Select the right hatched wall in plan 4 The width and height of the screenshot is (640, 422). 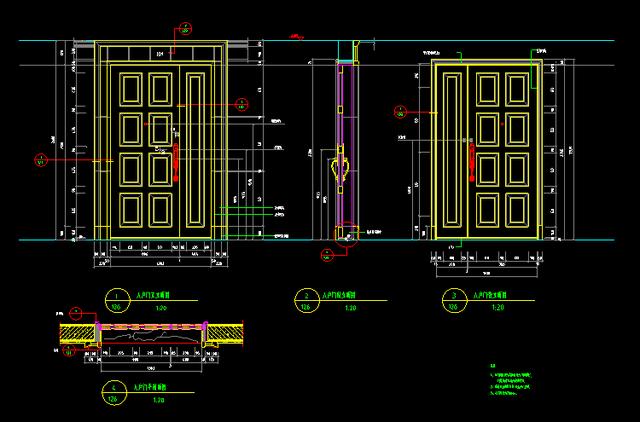[225, 333]
